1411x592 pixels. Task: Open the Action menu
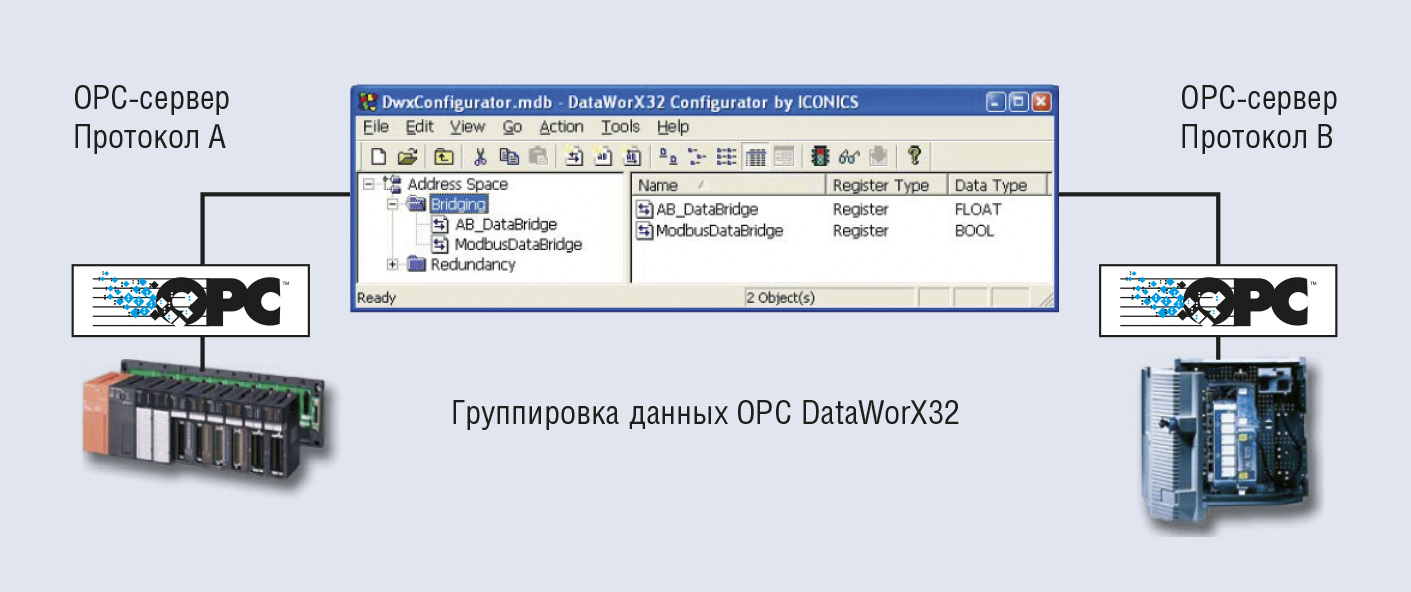pos(561,127)
